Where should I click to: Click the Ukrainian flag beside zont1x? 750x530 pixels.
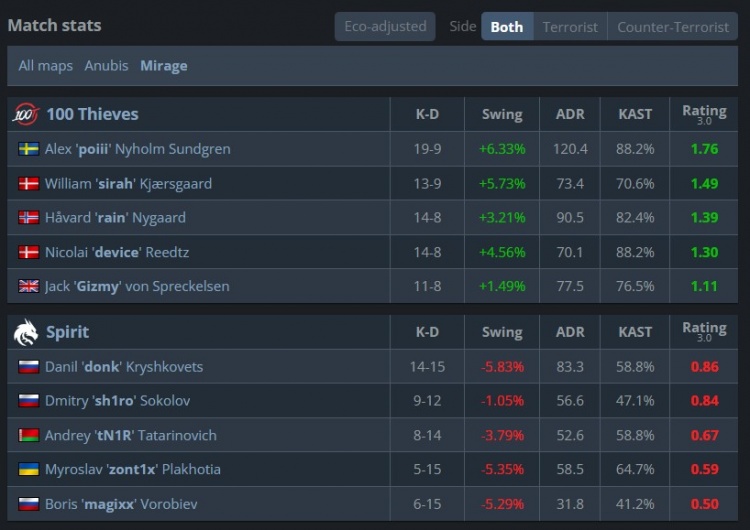(29, 469)
